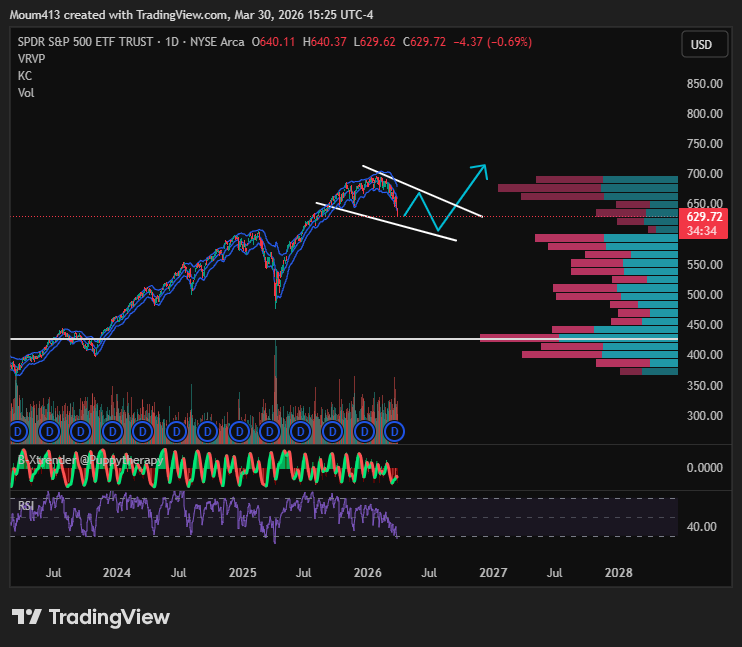Click the 2027 time axis label
The image size is (742, 647).
point(493,573)
